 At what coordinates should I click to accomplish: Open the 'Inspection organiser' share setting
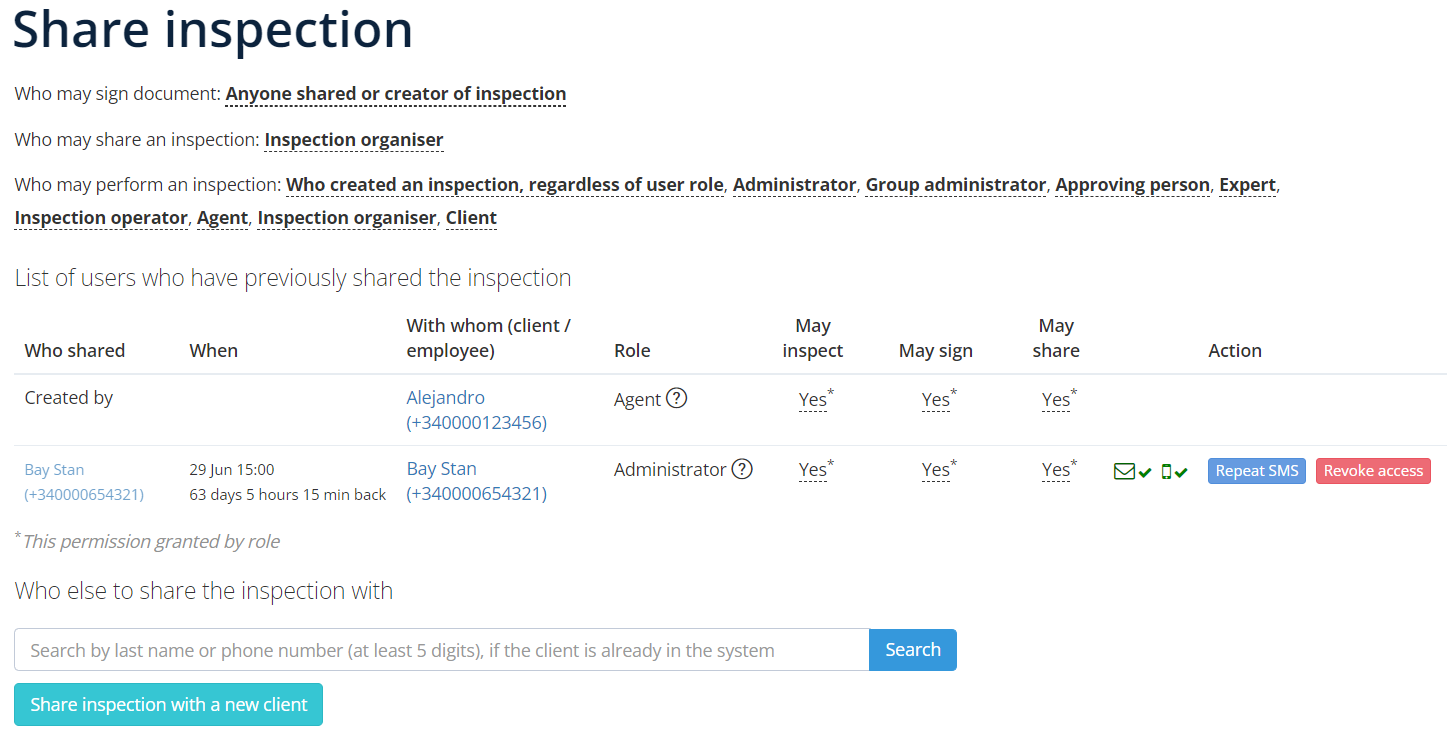coord(354,140)
